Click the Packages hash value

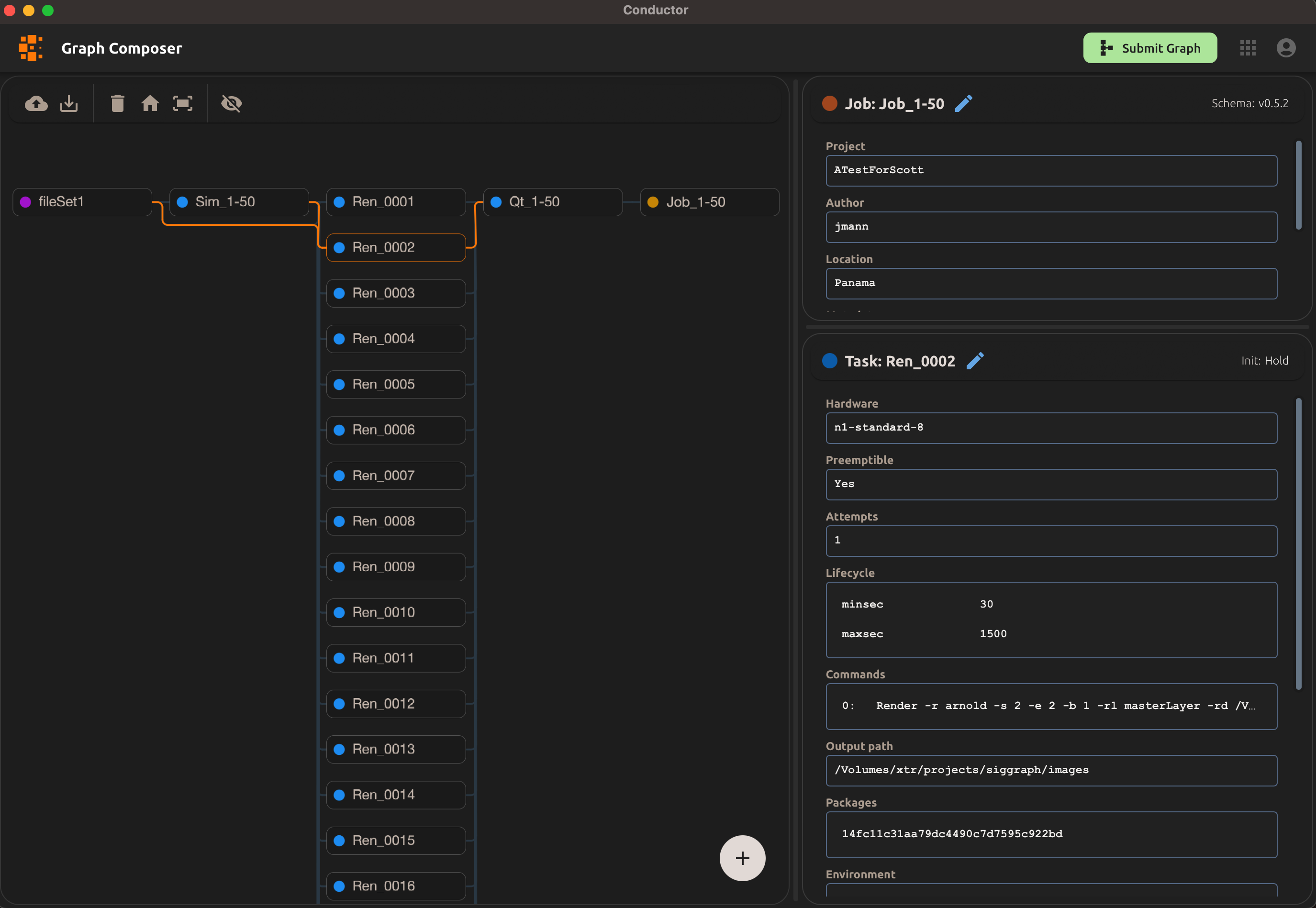click(952, 833)
